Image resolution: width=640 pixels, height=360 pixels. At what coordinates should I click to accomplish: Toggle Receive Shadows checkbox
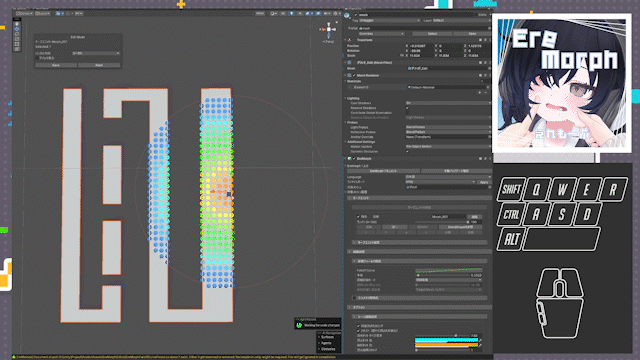407,108
